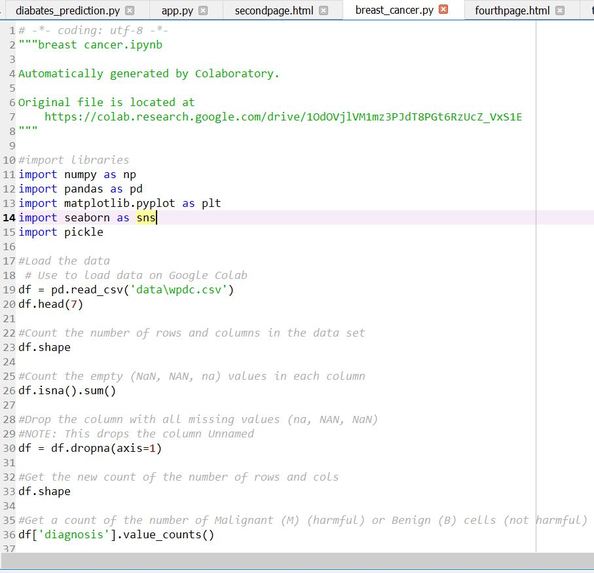The height and width of the screenshot is (573, 594).
Task: Click the horizontal scrollbar at the editor bottom
Action: (x=297, y=561)
